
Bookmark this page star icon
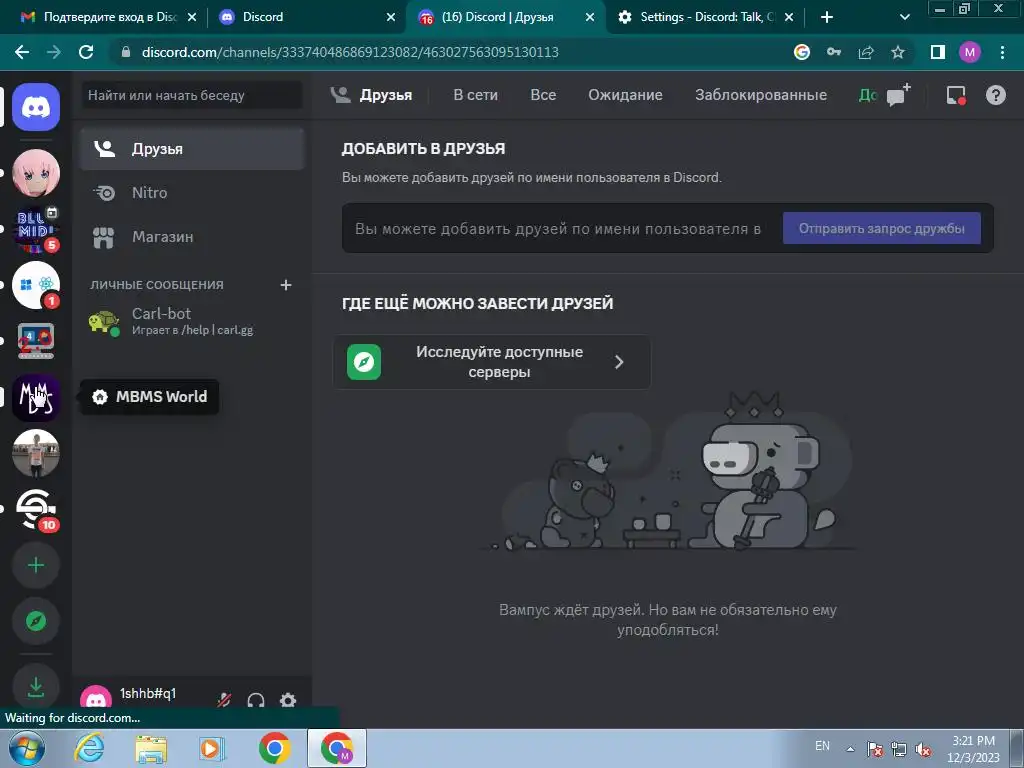(898, 52)
